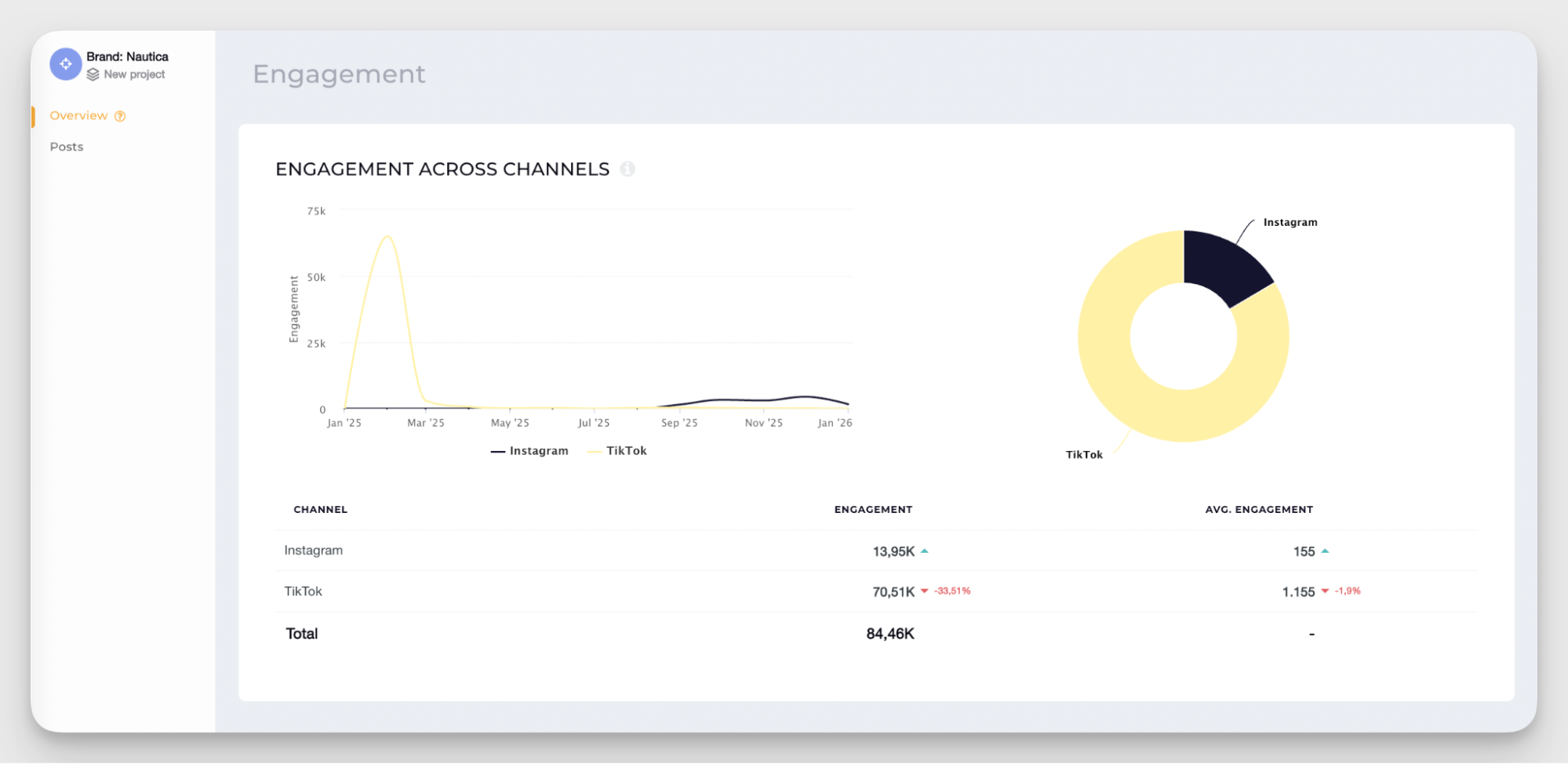Image resolution: width=1568 pixels, height=764 pixels.
Task: Click the teal up arrow next to 13,95K
Action: (925, 551)
